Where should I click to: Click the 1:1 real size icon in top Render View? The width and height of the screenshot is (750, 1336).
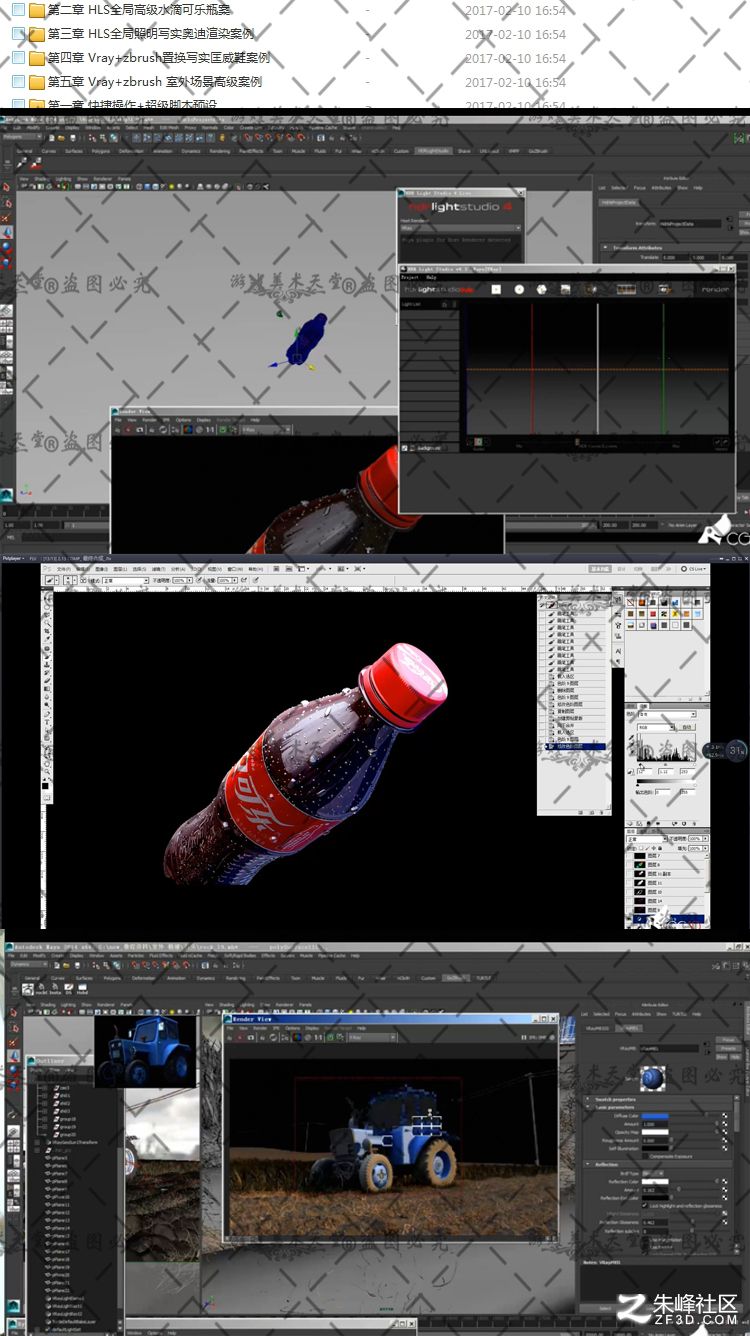pos(210,430)
